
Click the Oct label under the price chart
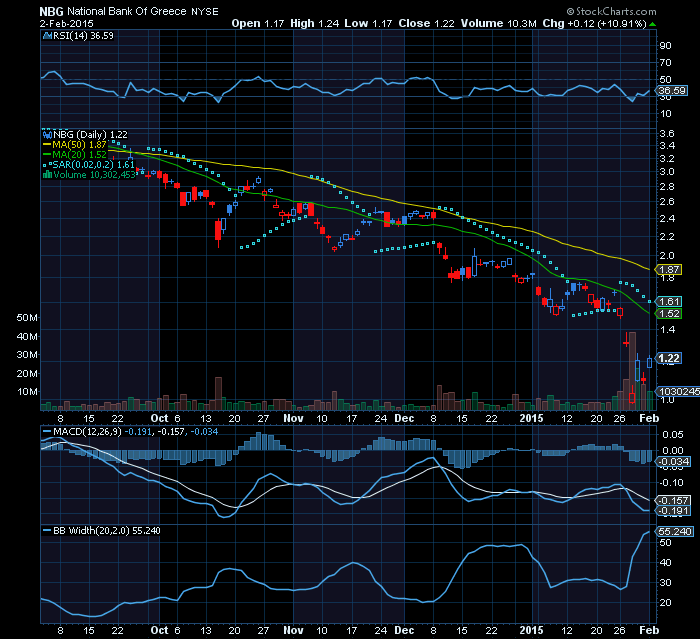[159, 419]
